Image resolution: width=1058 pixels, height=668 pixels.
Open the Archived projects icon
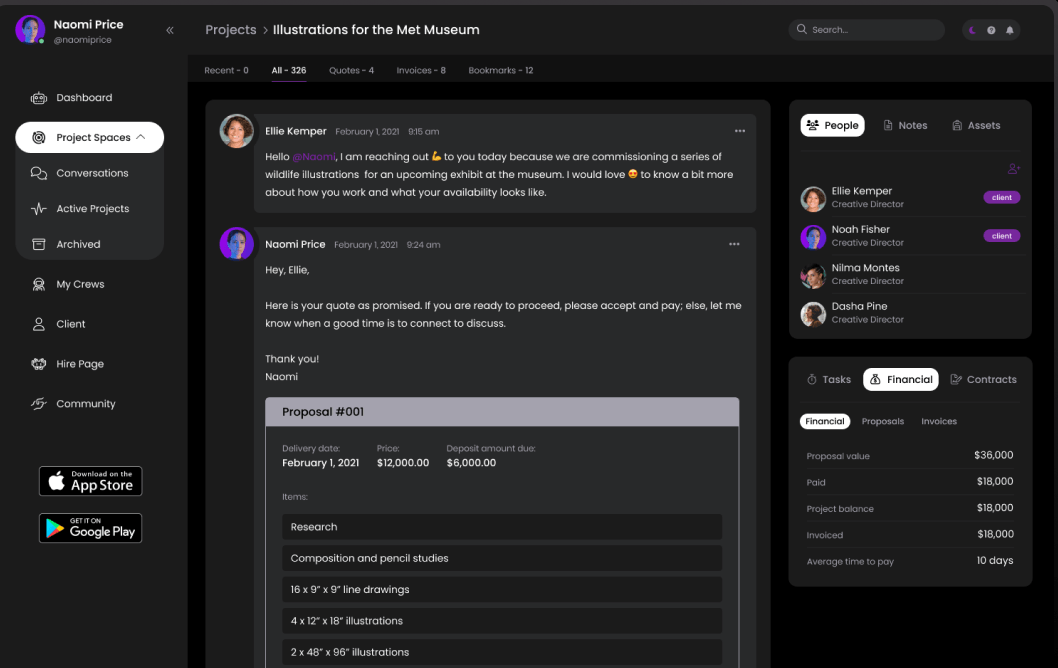[x=39, y=244]
